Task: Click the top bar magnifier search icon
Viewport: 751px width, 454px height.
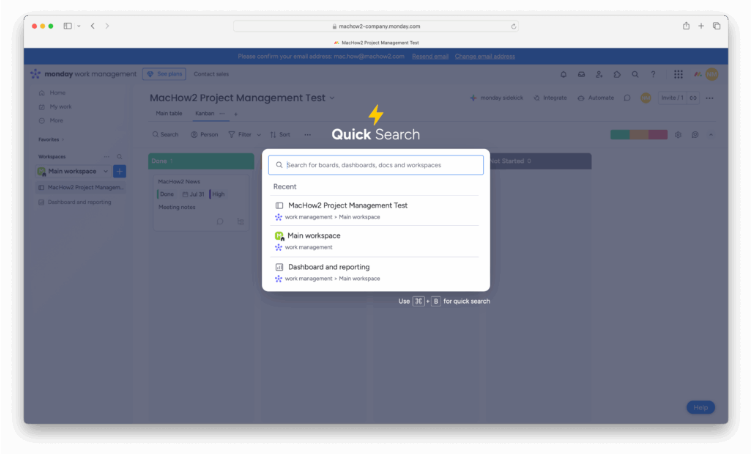Action: click(x=635, y=74)
